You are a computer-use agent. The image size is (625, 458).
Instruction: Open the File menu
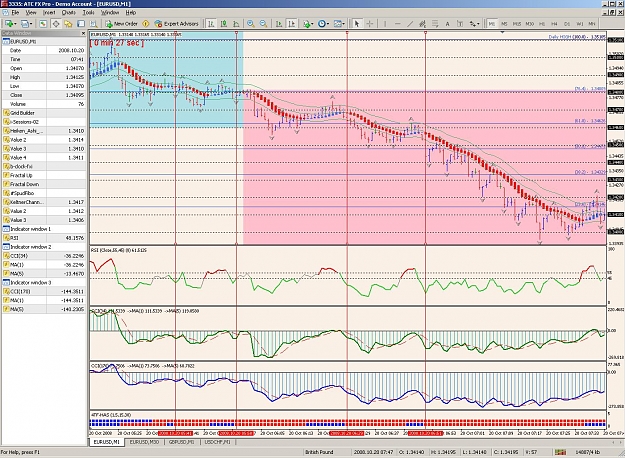(16, 13)
